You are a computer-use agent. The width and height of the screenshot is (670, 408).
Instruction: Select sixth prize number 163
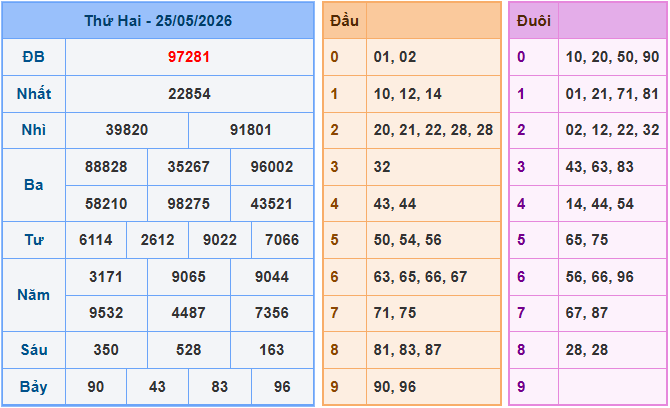(x=272, y=350)
